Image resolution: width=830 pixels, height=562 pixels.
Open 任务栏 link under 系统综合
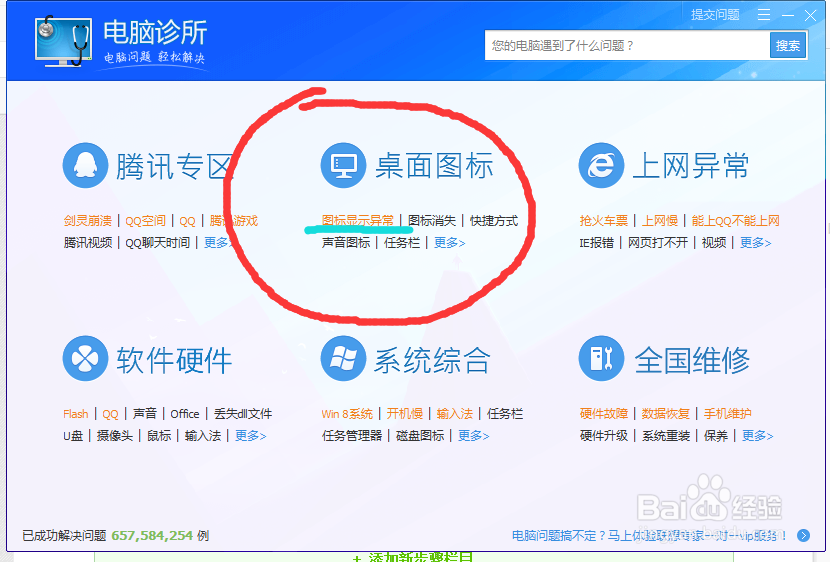coord(505,414)
